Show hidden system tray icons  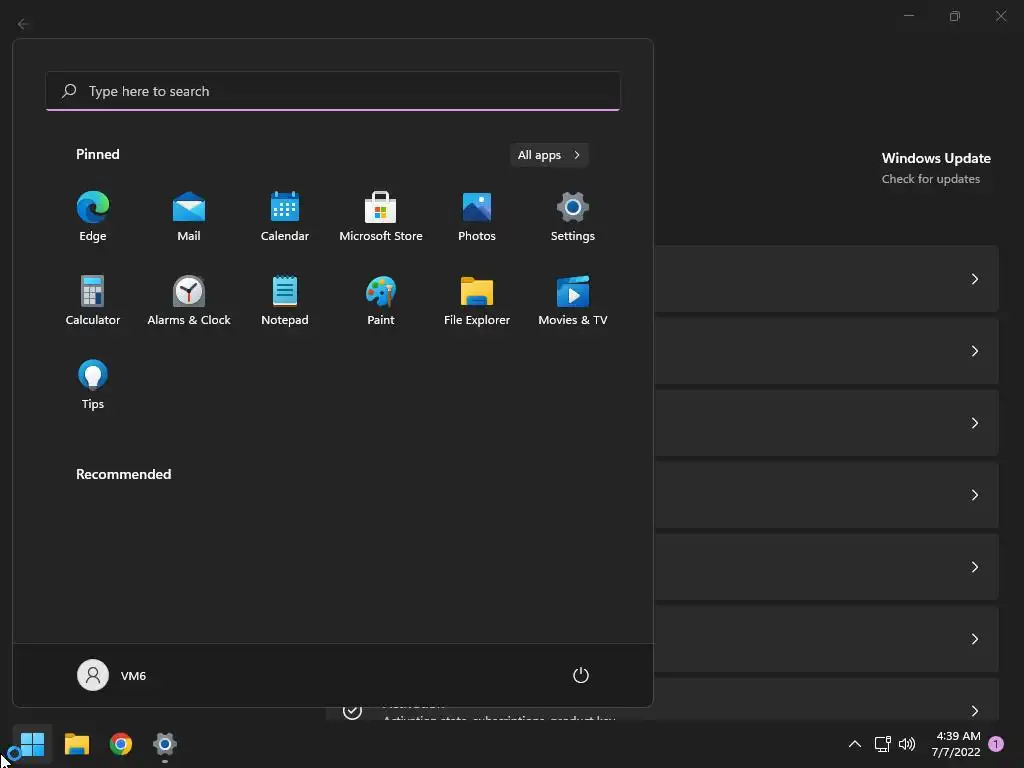tap(854, 744)
